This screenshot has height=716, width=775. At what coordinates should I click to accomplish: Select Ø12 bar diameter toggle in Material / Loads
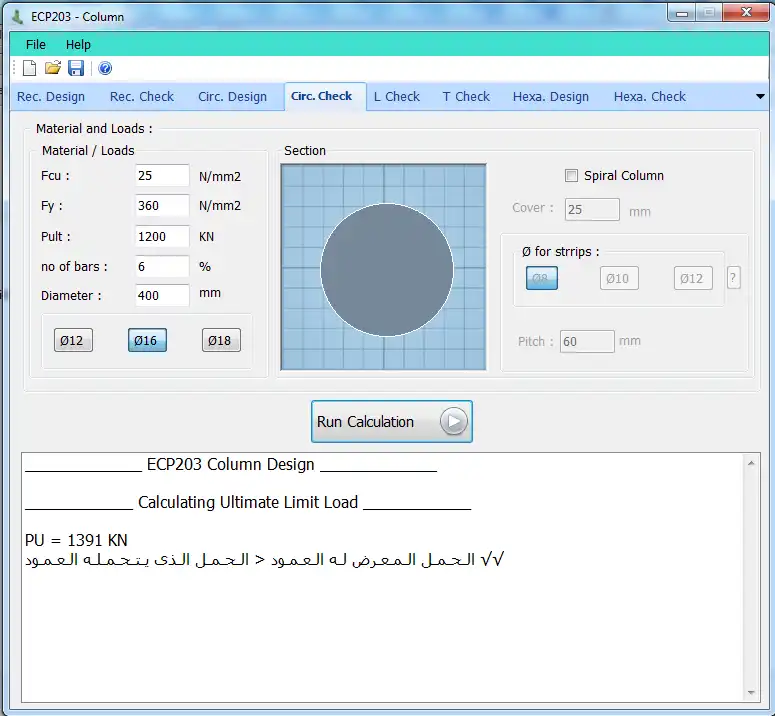73,340
